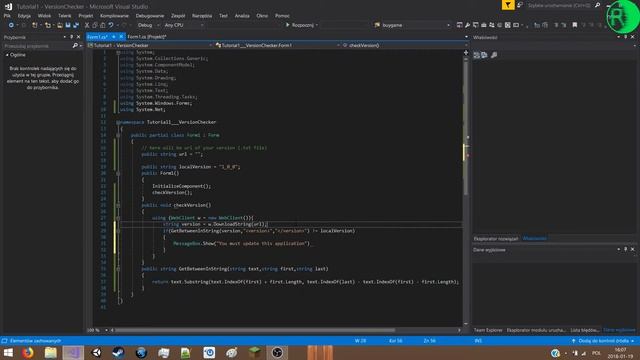
Task: Click the bookmark icon in the toolbar
Action: 575,25
